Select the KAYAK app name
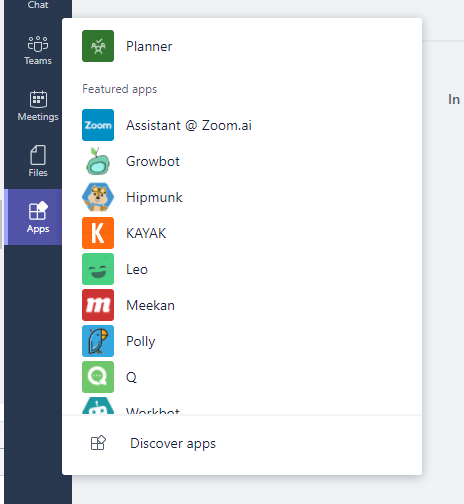Screen dimensions: 464x504 146,233
